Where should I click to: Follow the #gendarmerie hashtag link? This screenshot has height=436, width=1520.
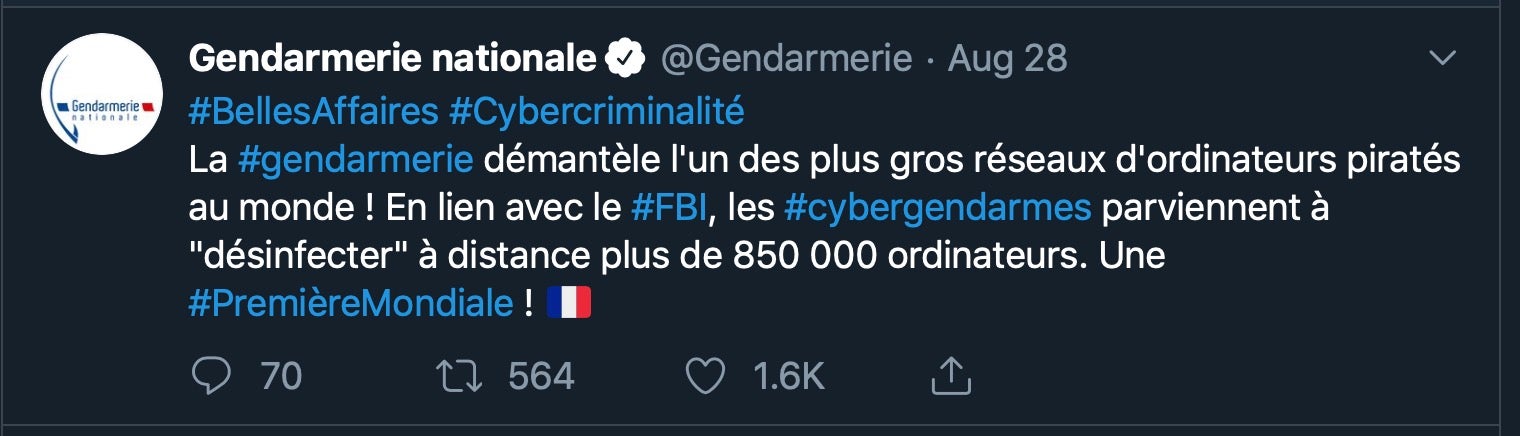[355, 160]
